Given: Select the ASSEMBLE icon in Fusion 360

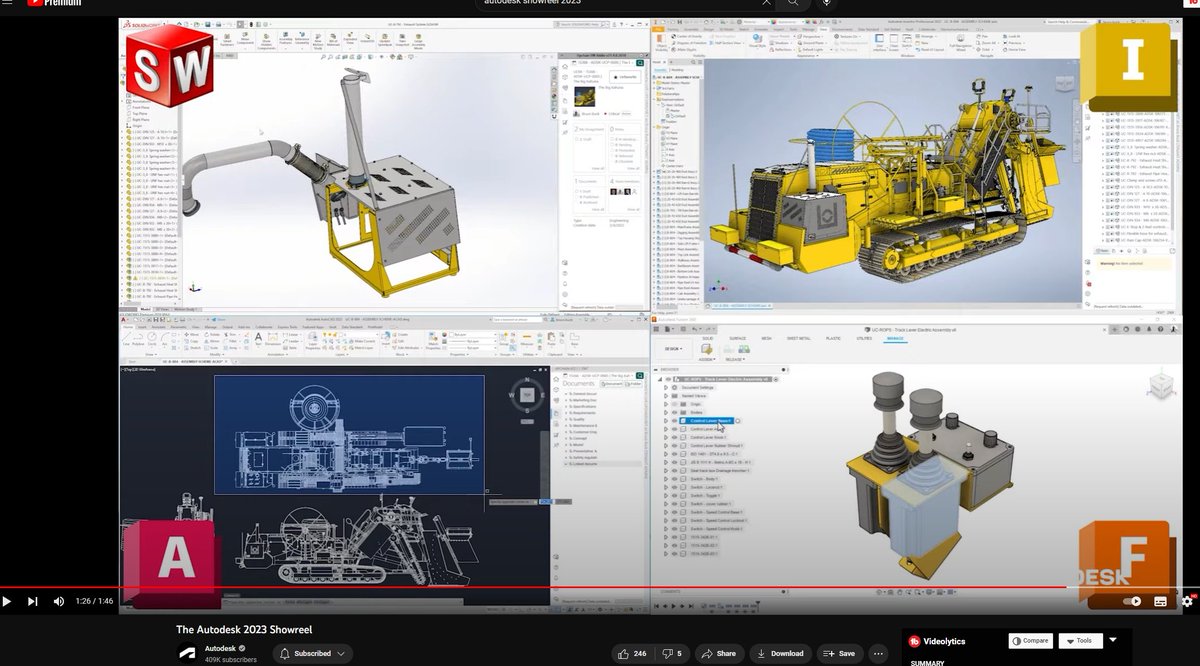Looking at the screenshot, I should [x=707, y=348].
